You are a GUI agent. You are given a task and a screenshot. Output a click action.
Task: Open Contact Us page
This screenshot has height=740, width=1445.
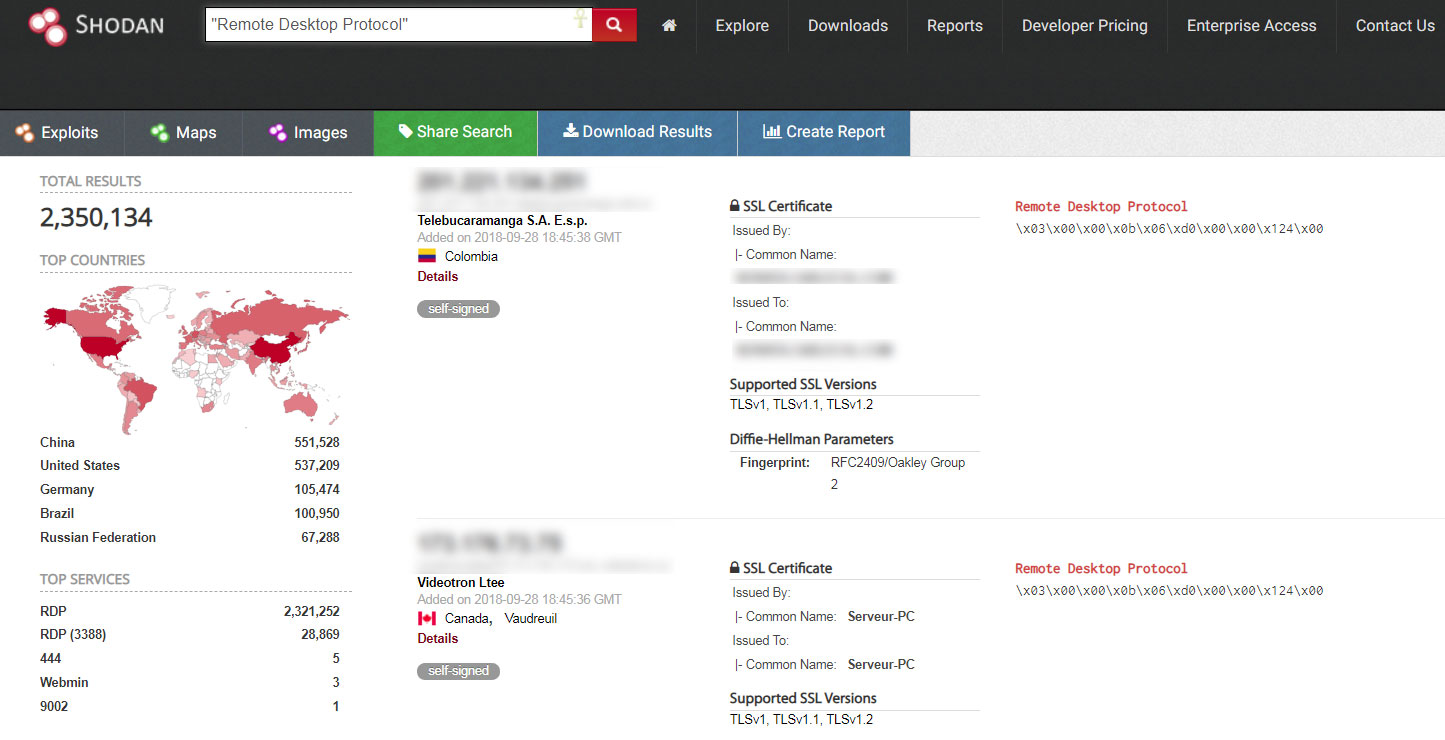pos(1395,26)
